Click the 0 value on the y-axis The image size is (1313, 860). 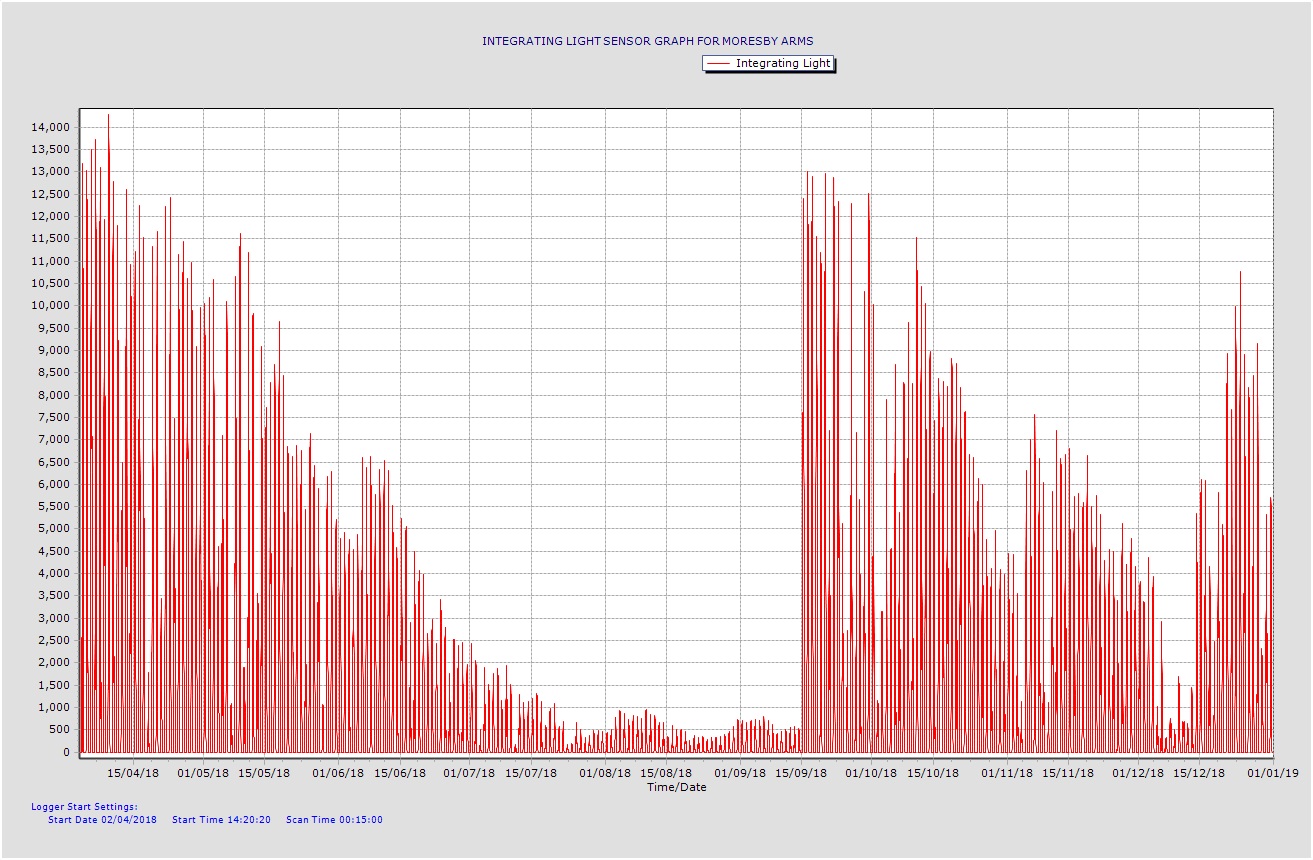(66, 752)
